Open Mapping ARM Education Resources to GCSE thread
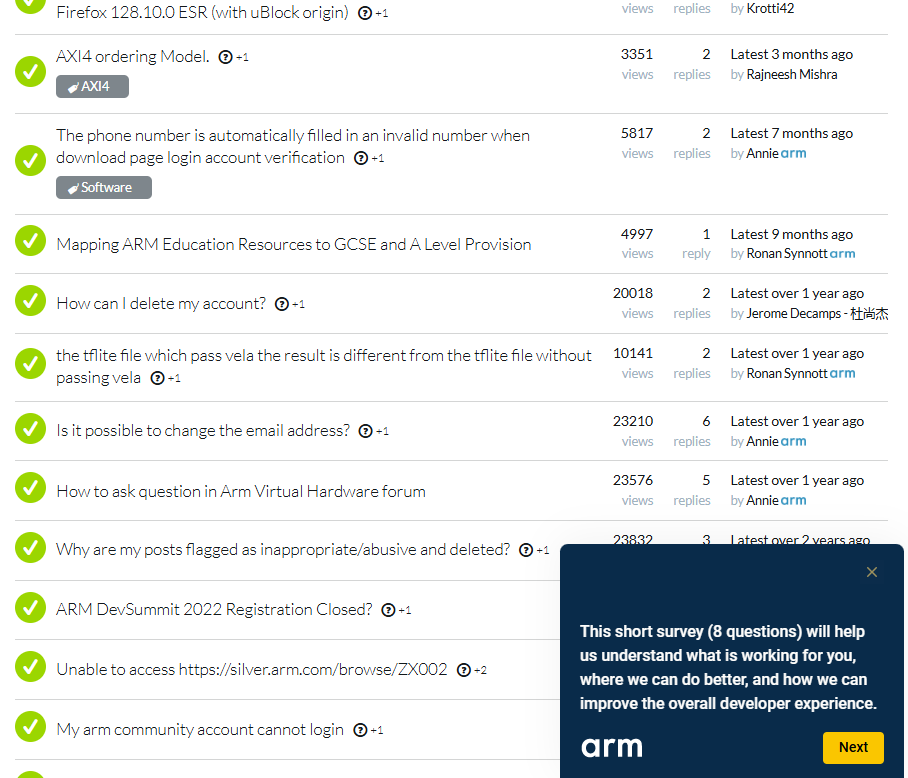Screen dimensions: 908x778 [x=294, y=244]
